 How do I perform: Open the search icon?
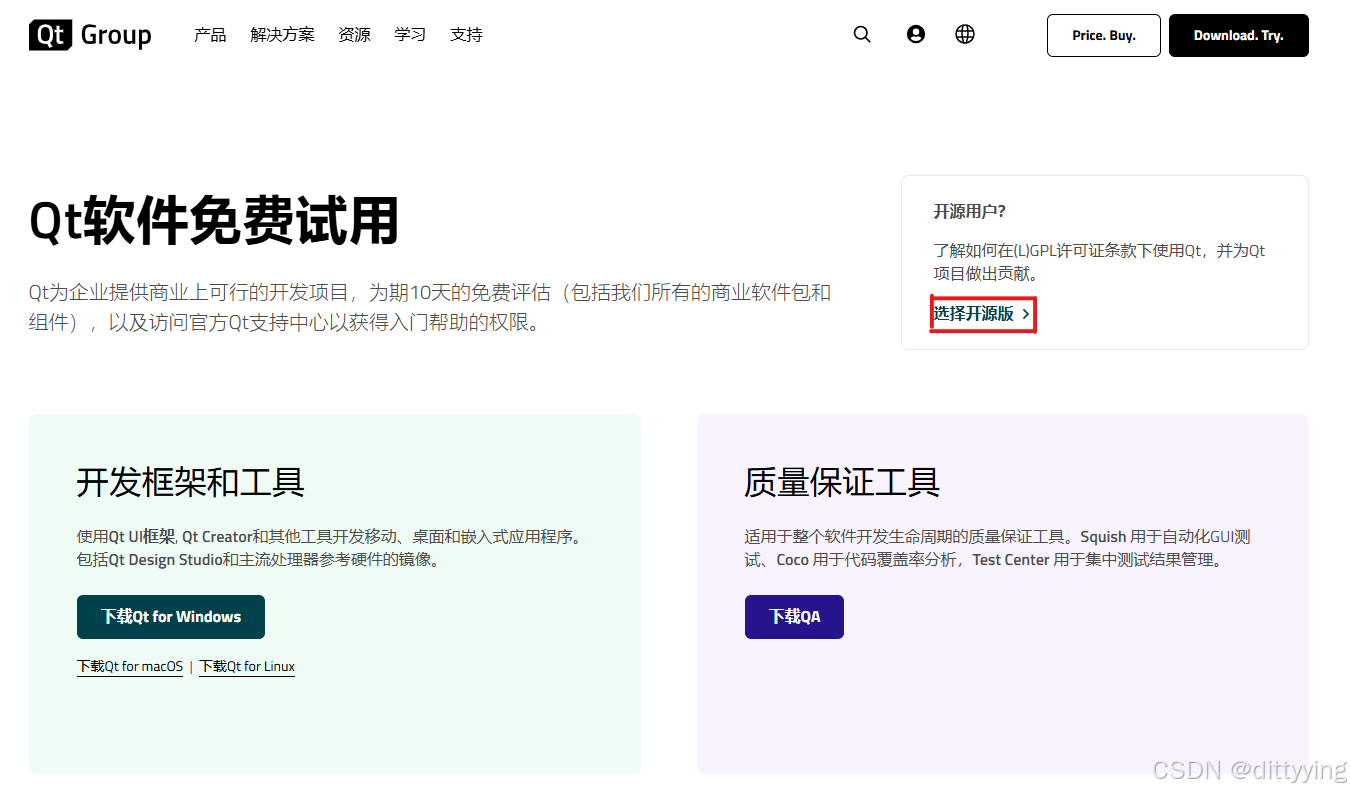coord(862,33)
